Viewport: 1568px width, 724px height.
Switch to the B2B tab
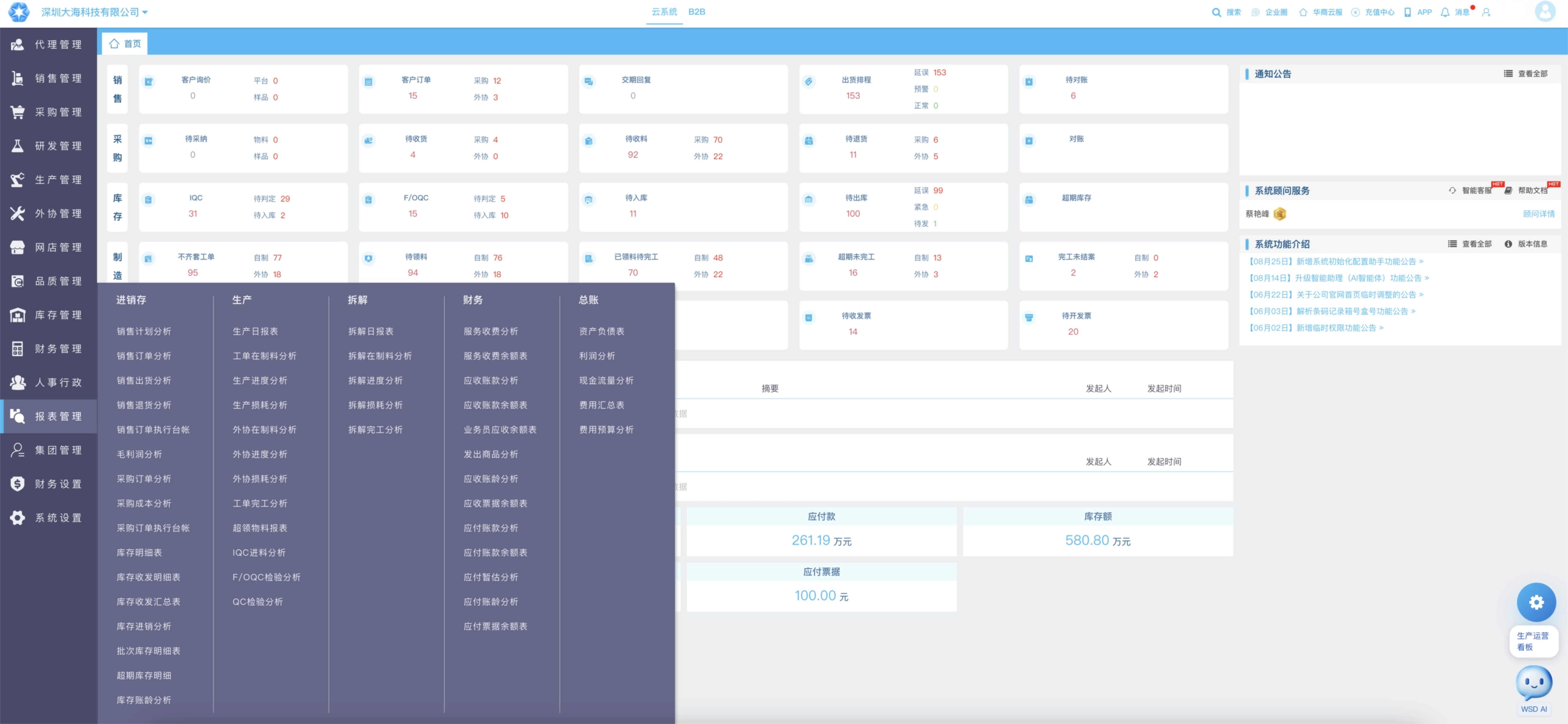click(x=696, y=12)
